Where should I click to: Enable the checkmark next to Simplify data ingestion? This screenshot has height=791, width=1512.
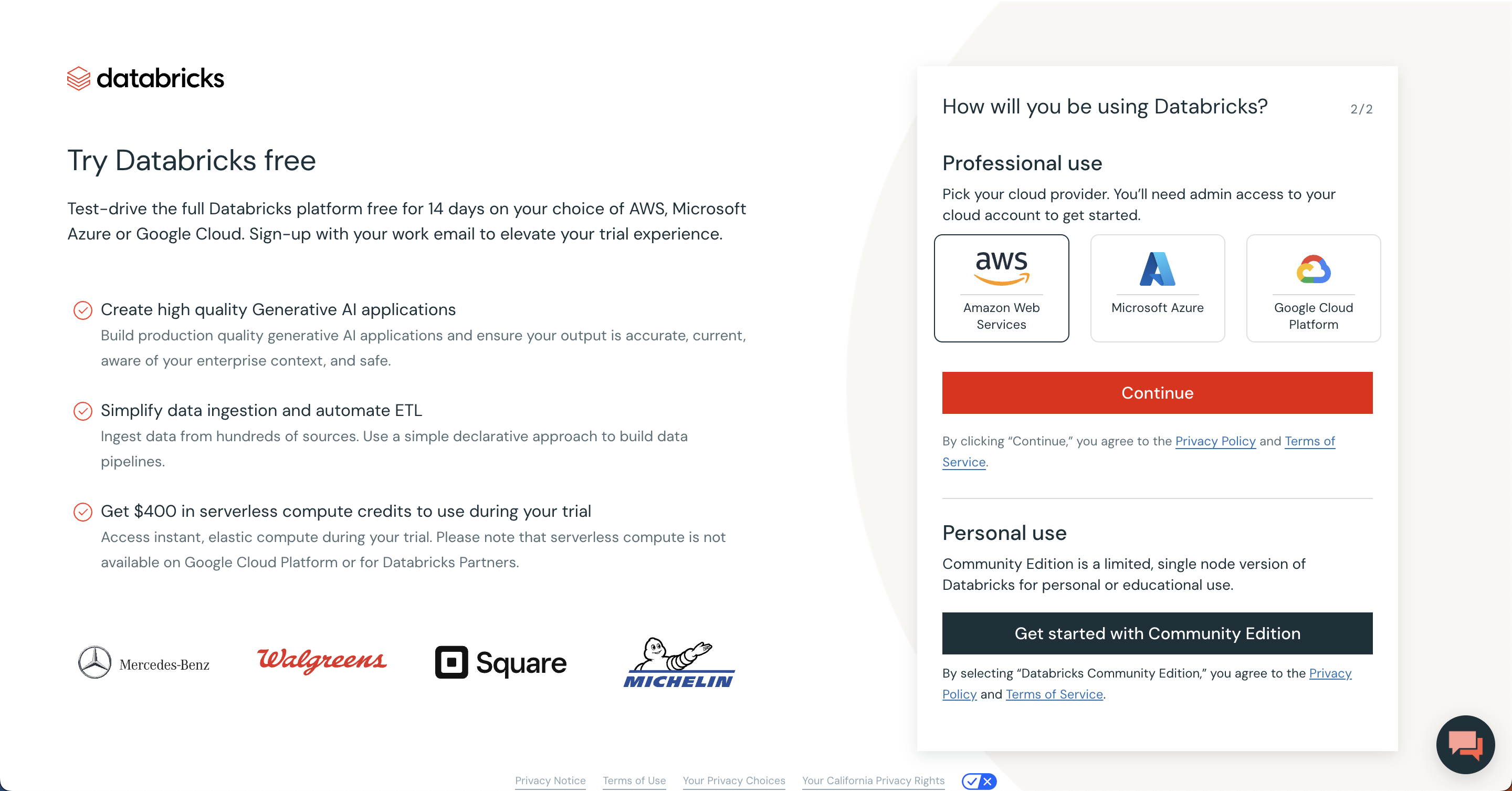tap(83, 410)
